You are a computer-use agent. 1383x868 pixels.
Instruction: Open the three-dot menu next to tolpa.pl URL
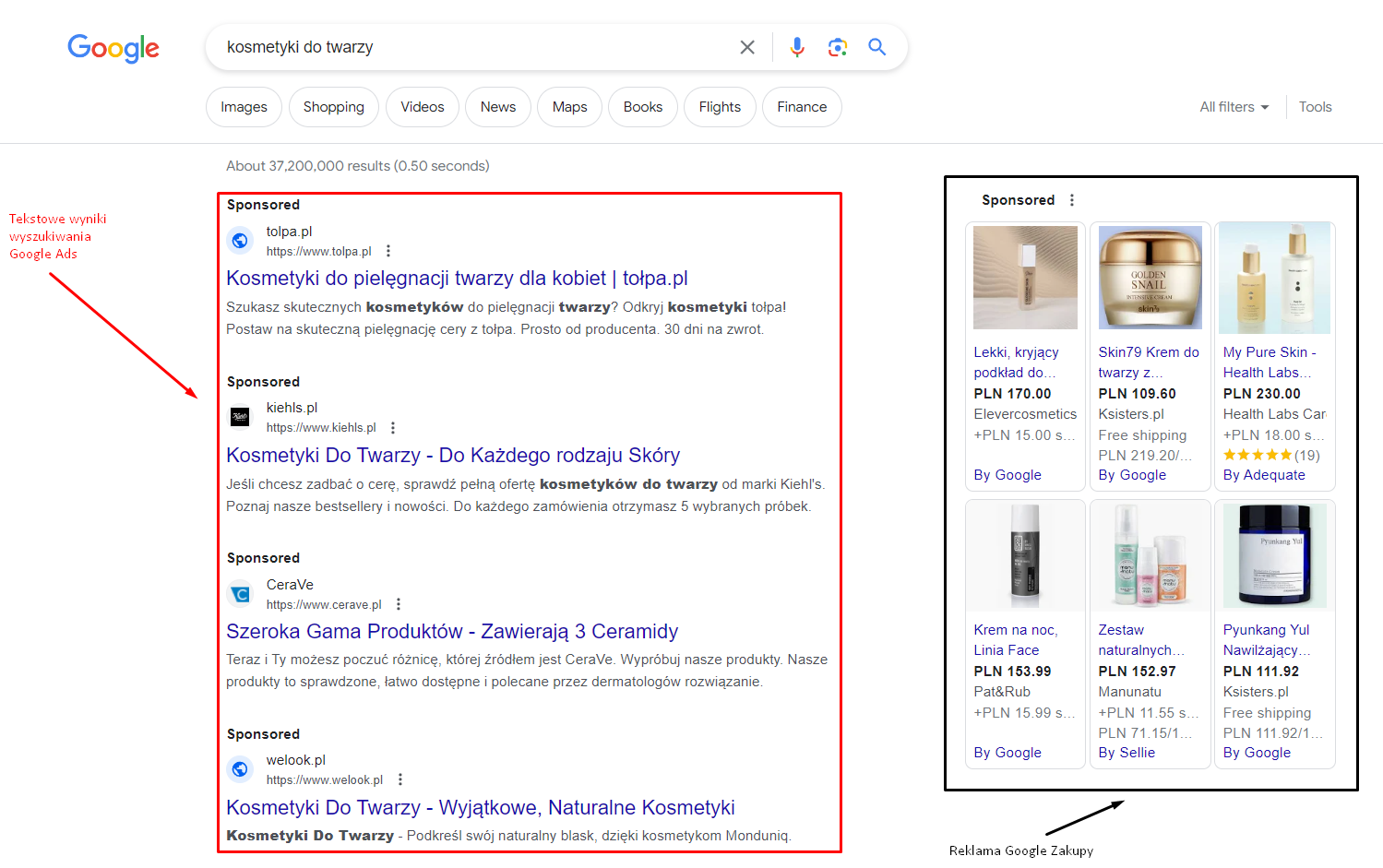click(388, 251)
